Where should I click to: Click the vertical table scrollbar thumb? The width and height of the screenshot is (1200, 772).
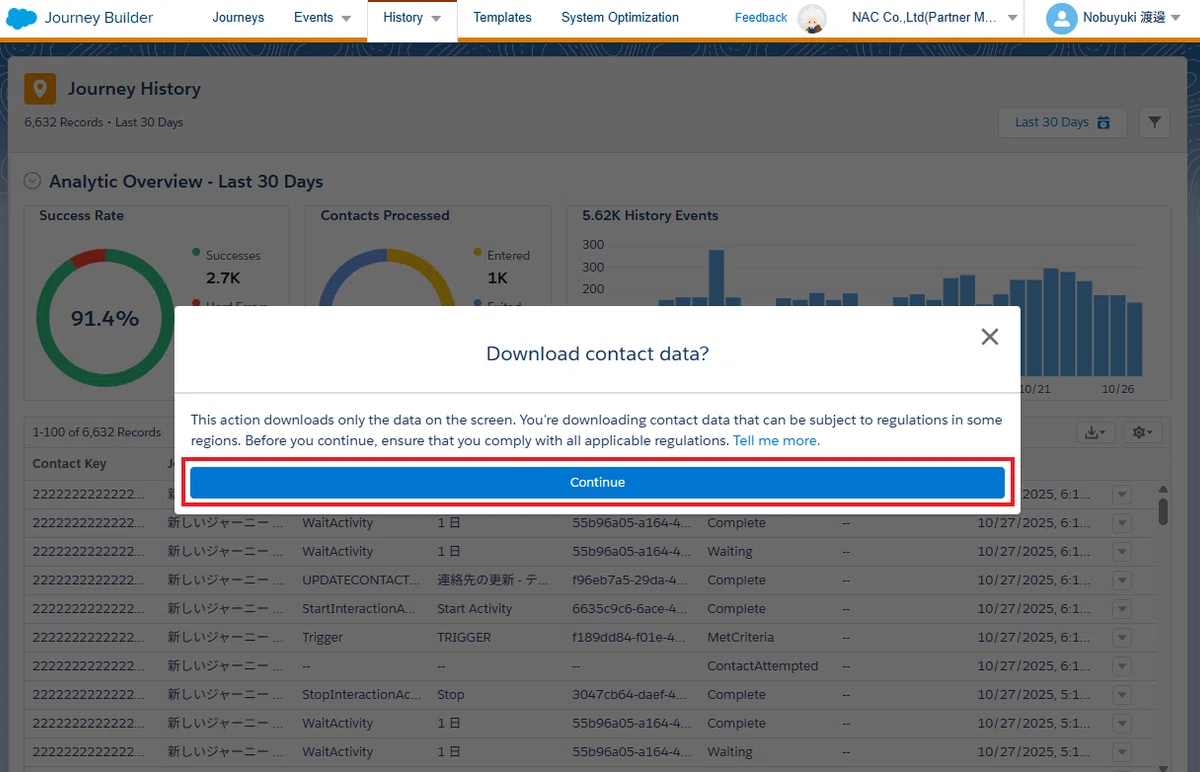(1163, 511)
